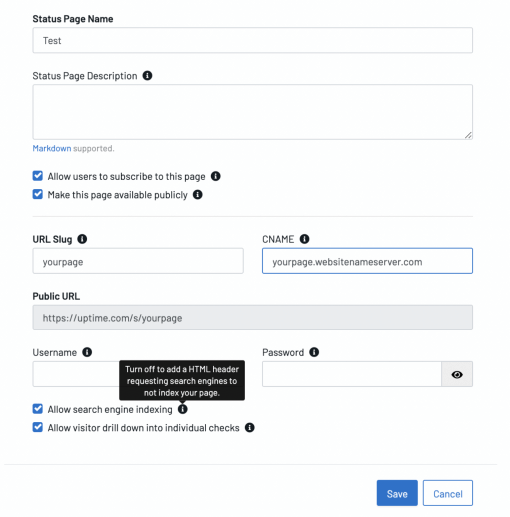Click info icon for visitor drill down option

250,427
